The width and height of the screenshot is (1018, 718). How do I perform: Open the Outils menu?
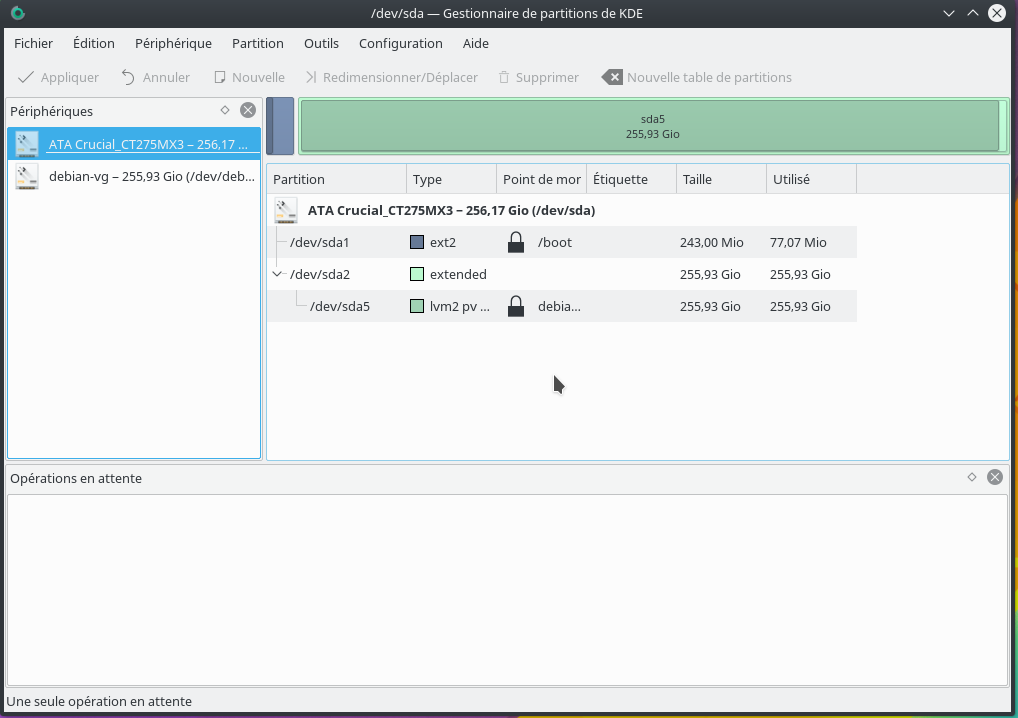321,43
